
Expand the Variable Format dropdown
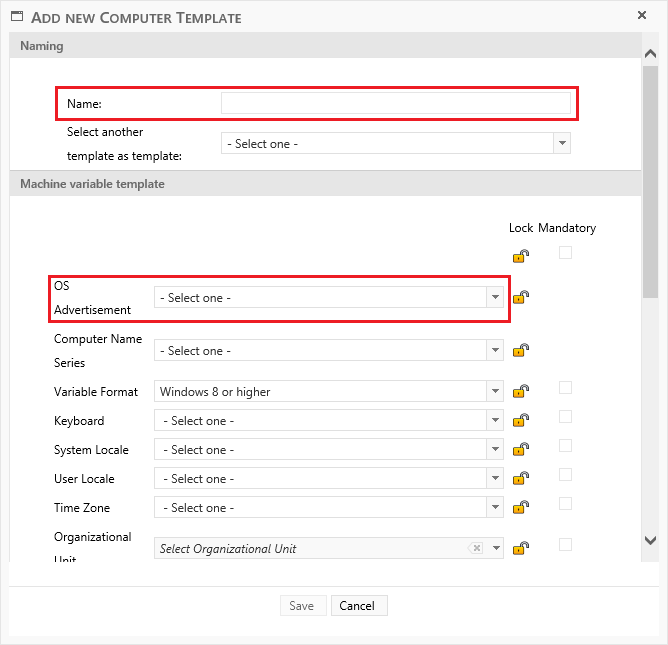point(494,392)
